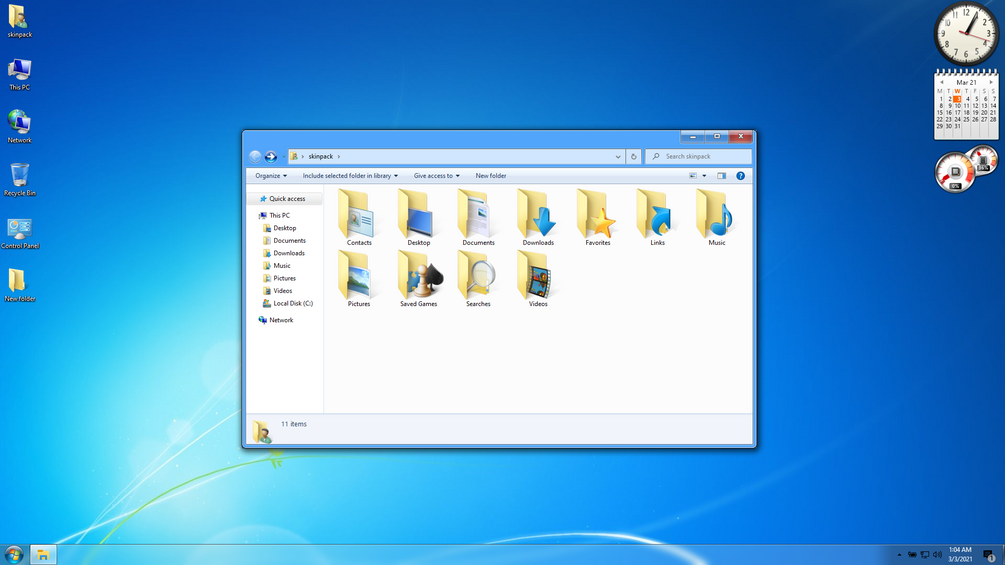
Task: Click the CPU meter gadget
Action: [955, 173]
